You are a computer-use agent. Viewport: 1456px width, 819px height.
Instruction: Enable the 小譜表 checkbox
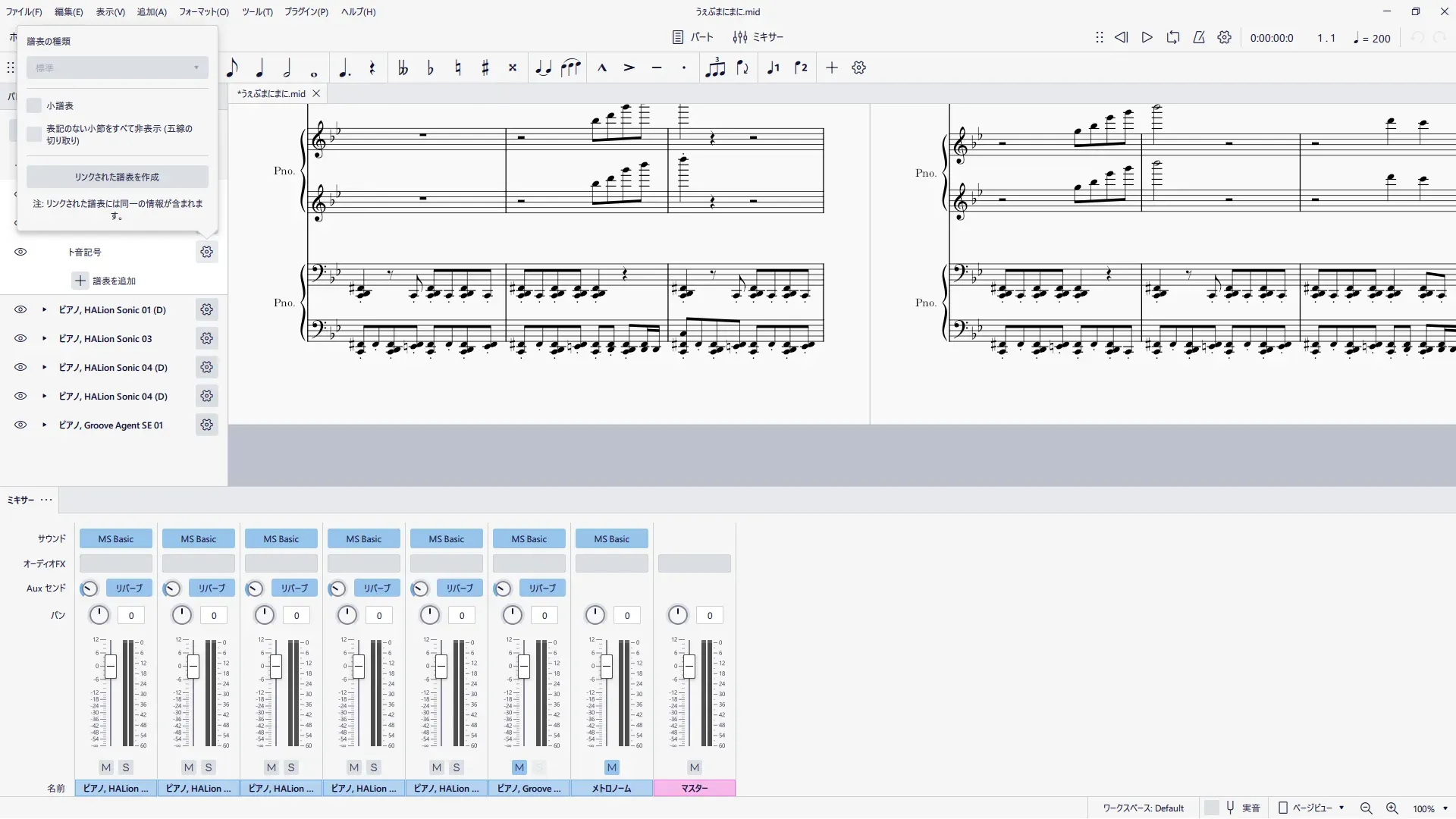(x=34, y=106)
